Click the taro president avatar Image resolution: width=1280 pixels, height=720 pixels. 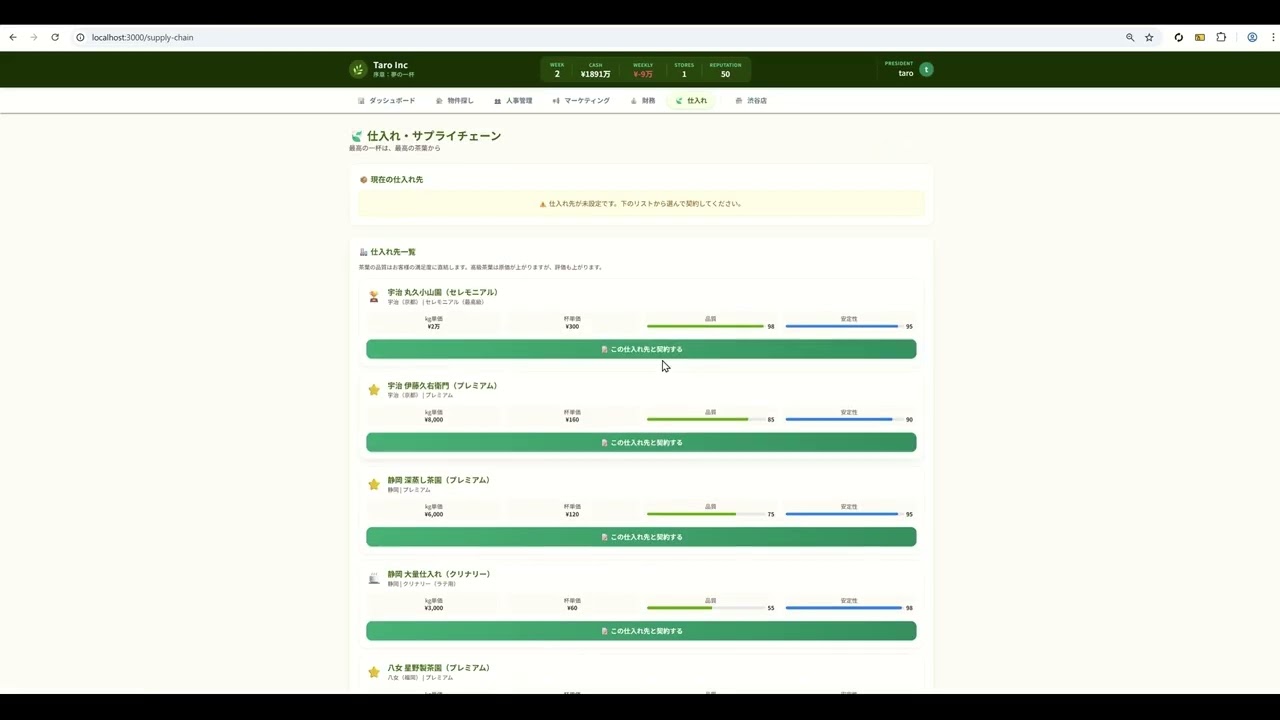(x=926, y=69)
